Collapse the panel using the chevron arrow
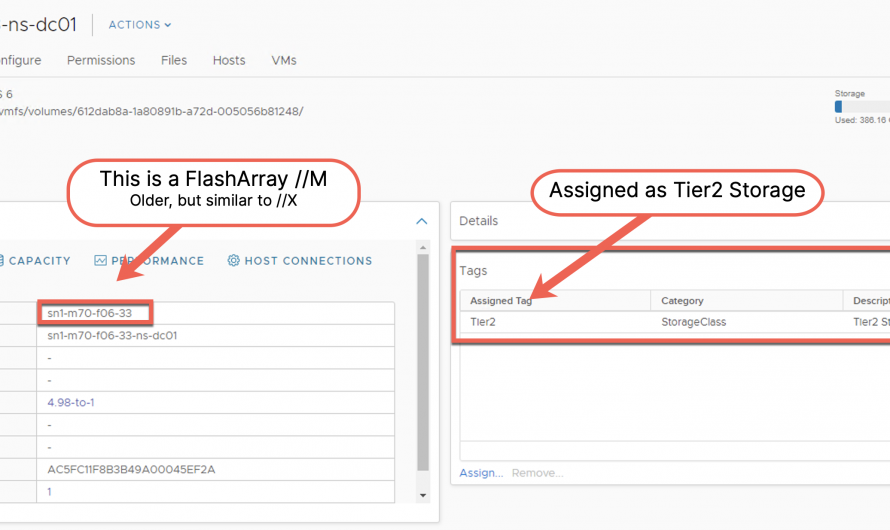 click(x=422, y=221)
